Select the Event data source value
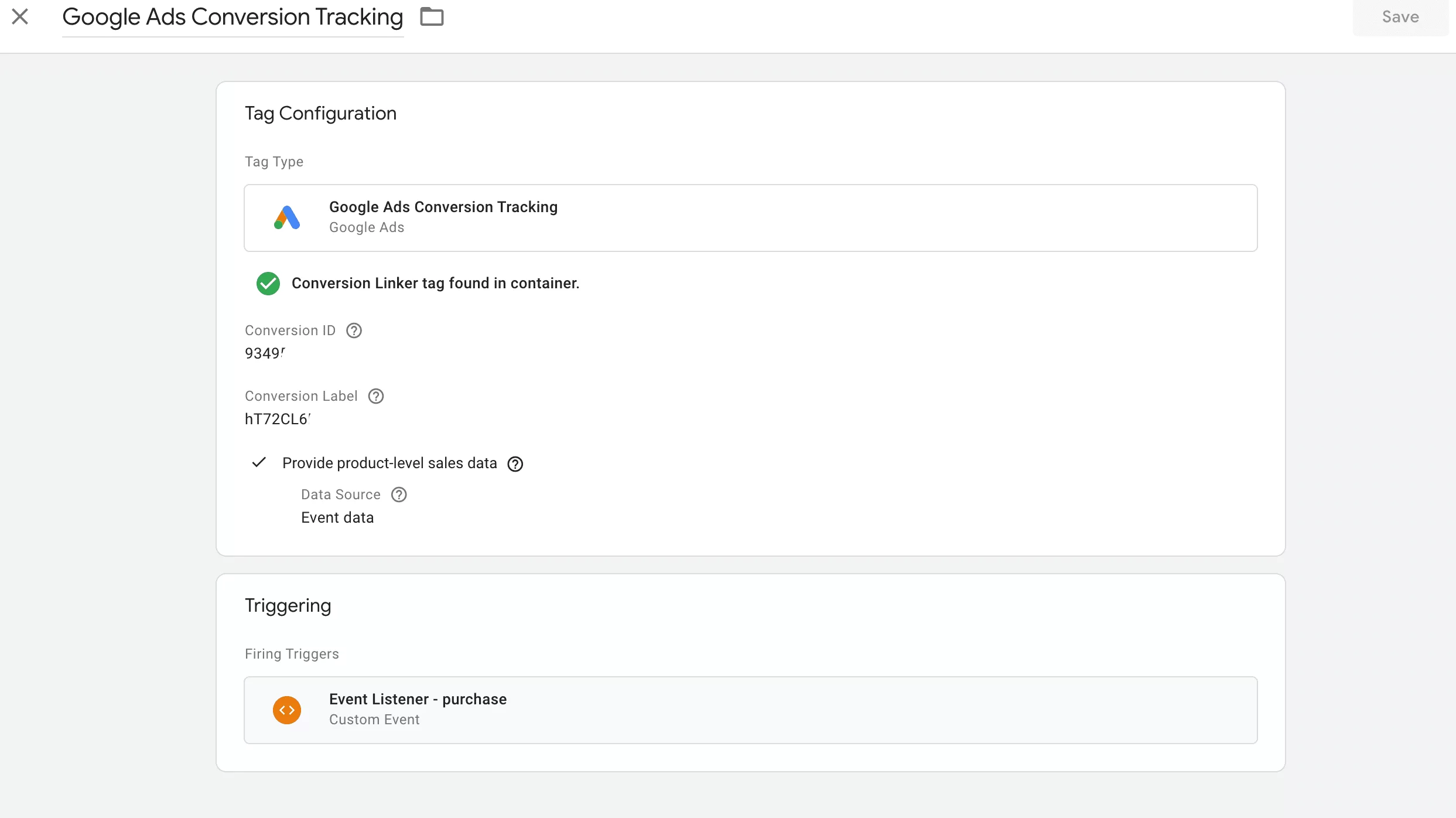1456x818 pixels. click(337, 517)
